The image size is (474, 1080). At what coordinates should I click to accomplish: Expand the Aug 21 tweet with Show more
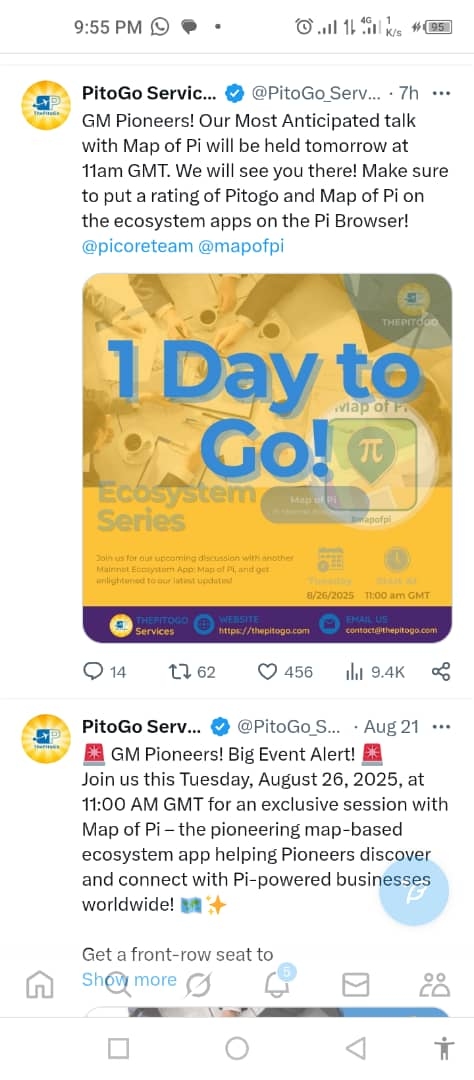pos(130,979)
